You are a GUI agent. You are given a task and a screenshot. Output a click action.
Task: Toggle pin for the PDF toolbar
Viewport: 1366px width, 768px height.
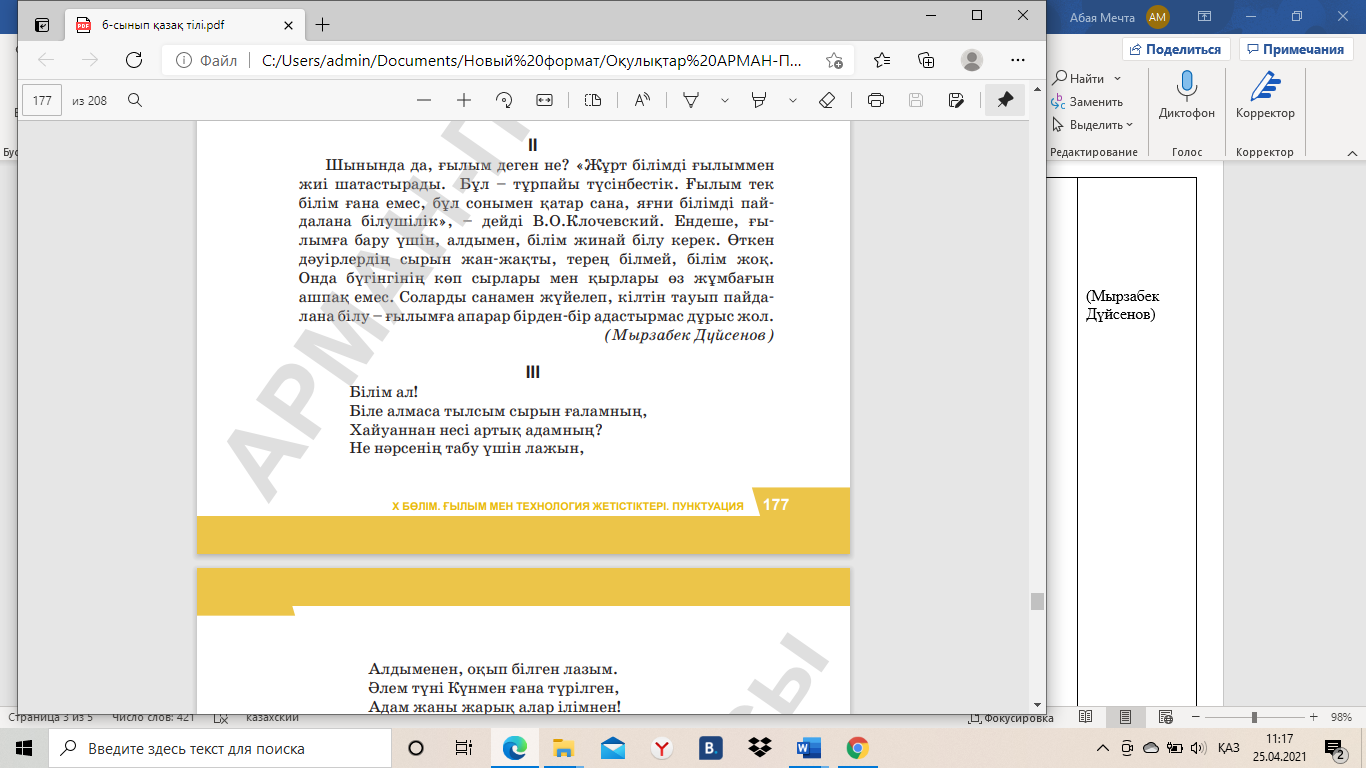pyautogui.click(x=1005, y=100)
